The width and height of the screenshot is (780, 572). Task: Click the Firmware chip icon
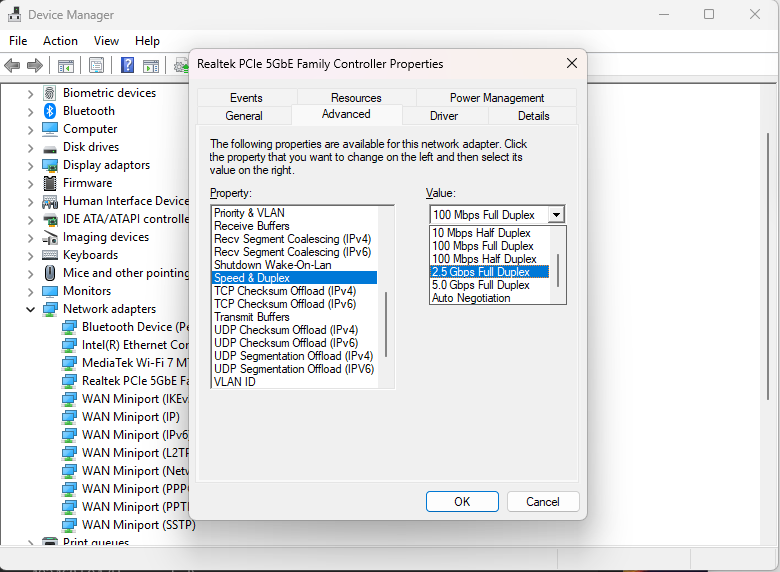[50, 183]
